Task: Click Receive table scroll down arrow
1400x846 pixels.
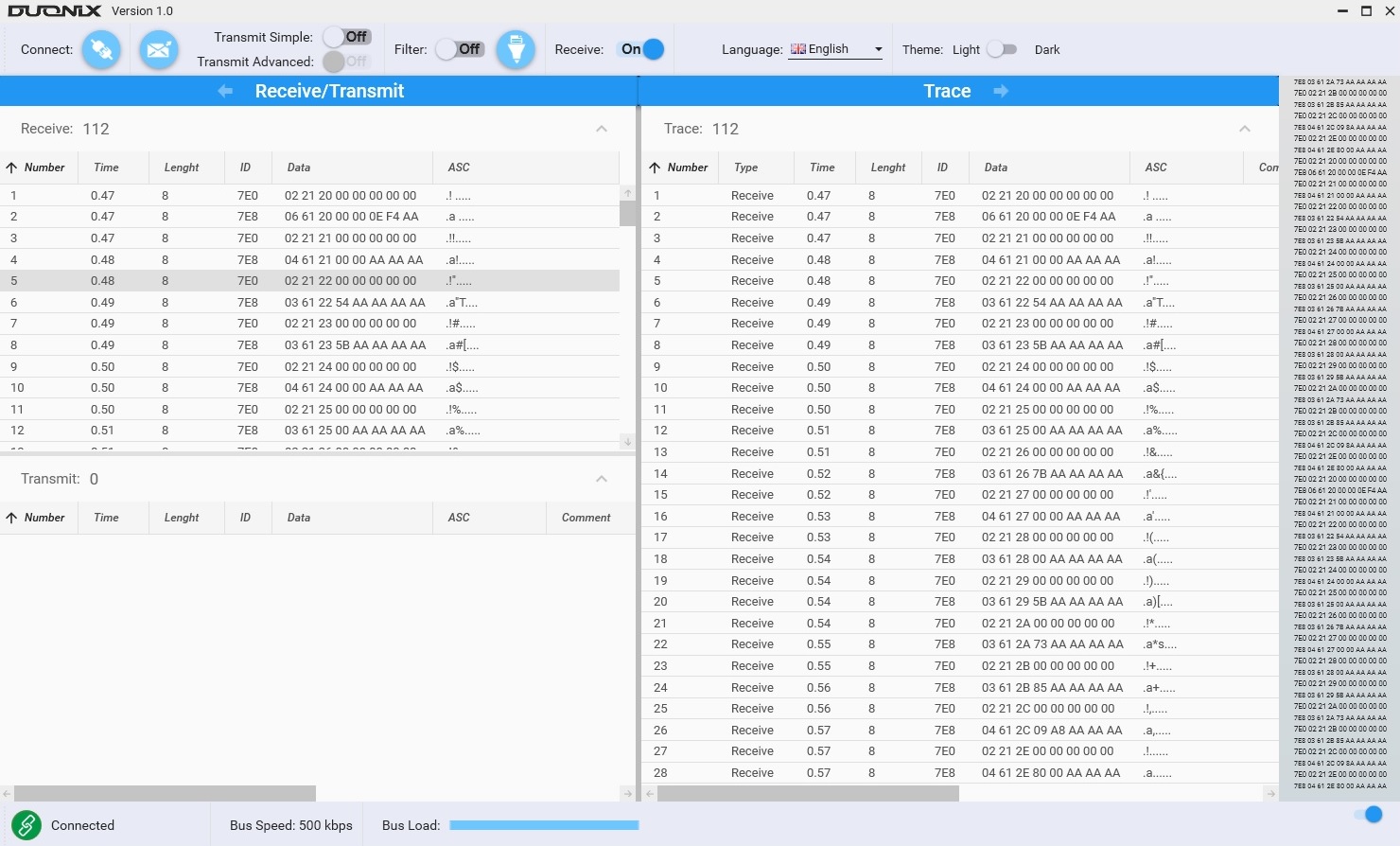Action: point(628,441)
